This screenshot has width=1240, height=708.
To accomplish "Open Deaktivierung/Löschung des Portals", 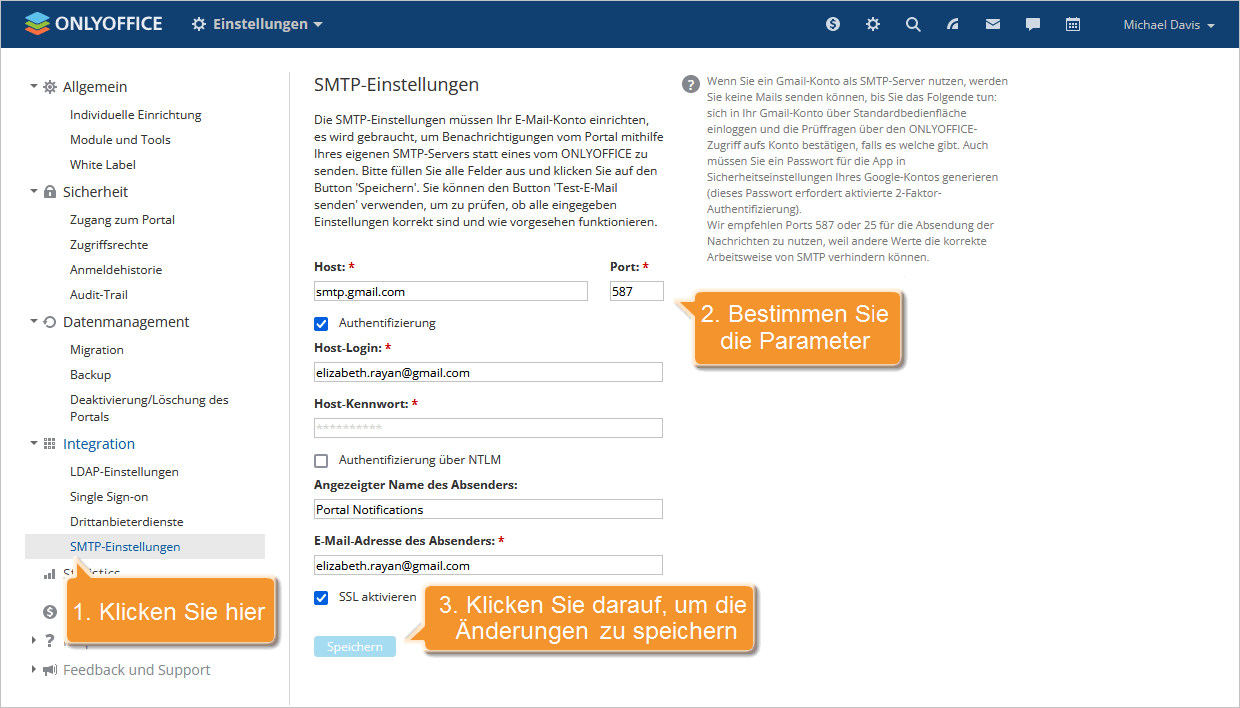I will click(149, 408).
